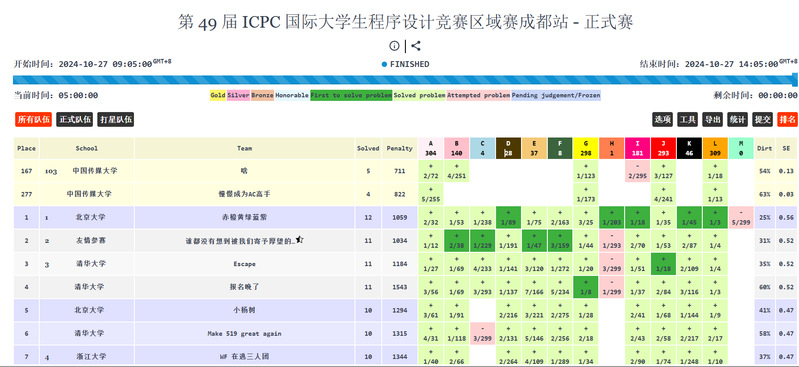Select the 排名 ranking view
The width and height of the screenshot is (799, 367).
(x=787, y=120)
